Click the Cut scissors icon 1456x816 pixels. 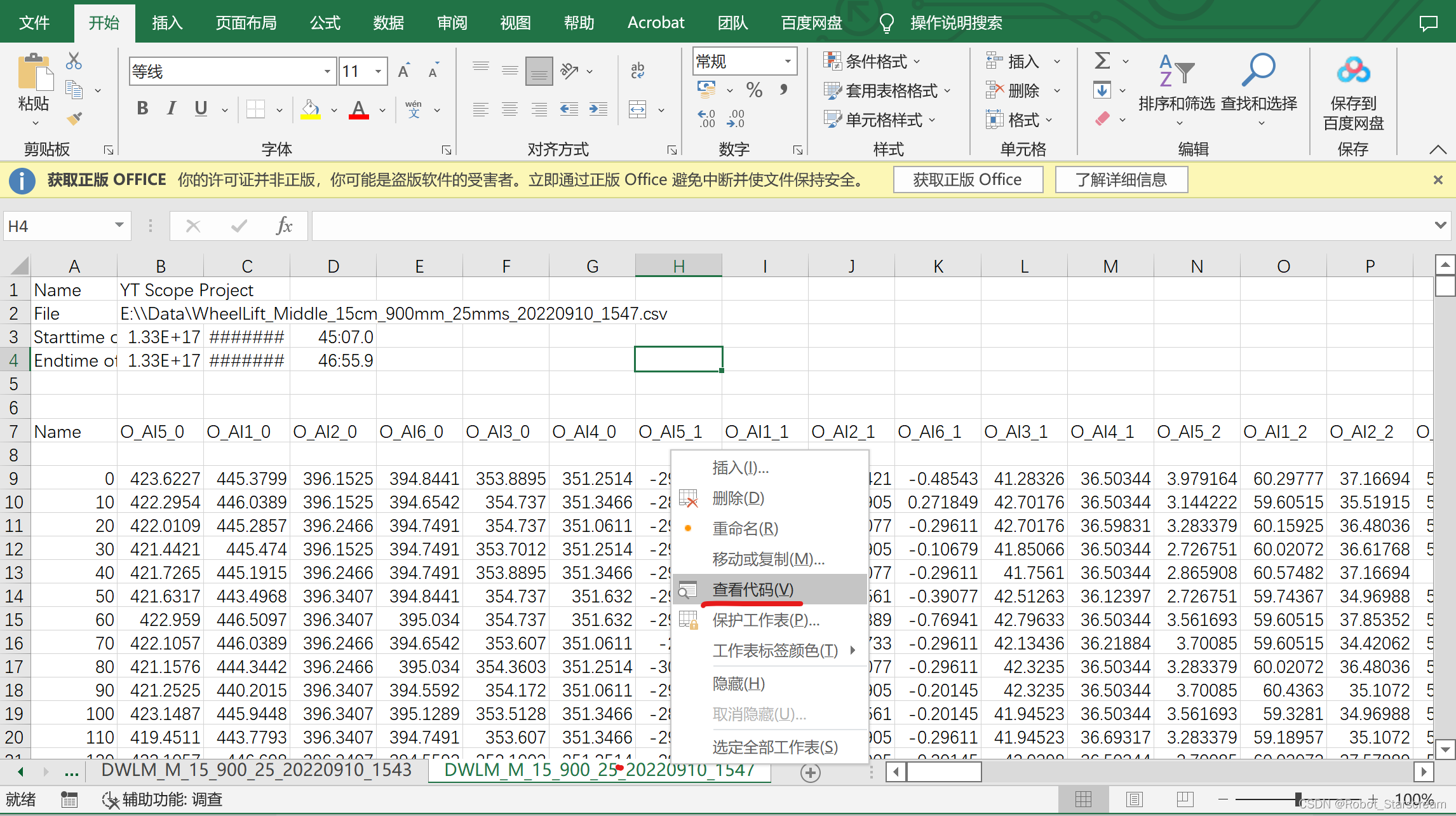[x=74, y=61]
